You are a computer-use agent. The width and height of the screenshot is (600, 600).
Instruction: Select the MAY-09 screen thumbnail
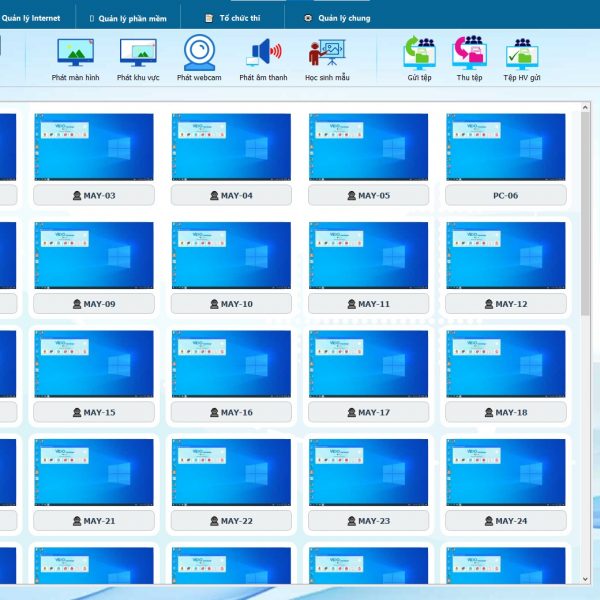pyautogui.click(x=94, y=255)
